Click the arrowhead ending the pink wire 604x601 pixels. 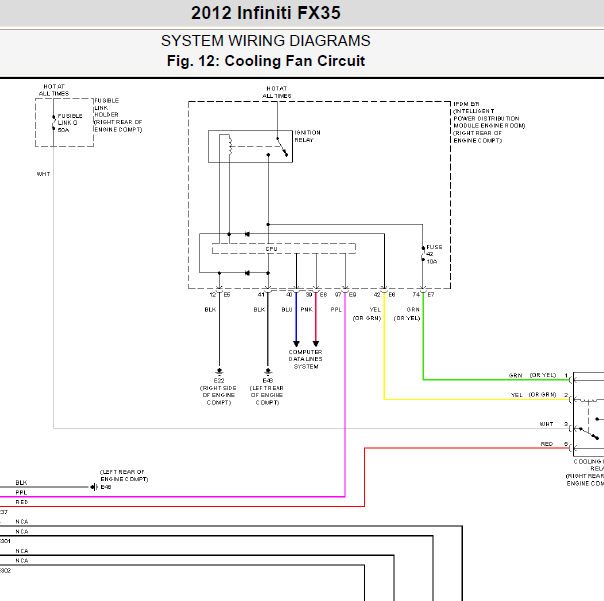click(316, 344)
